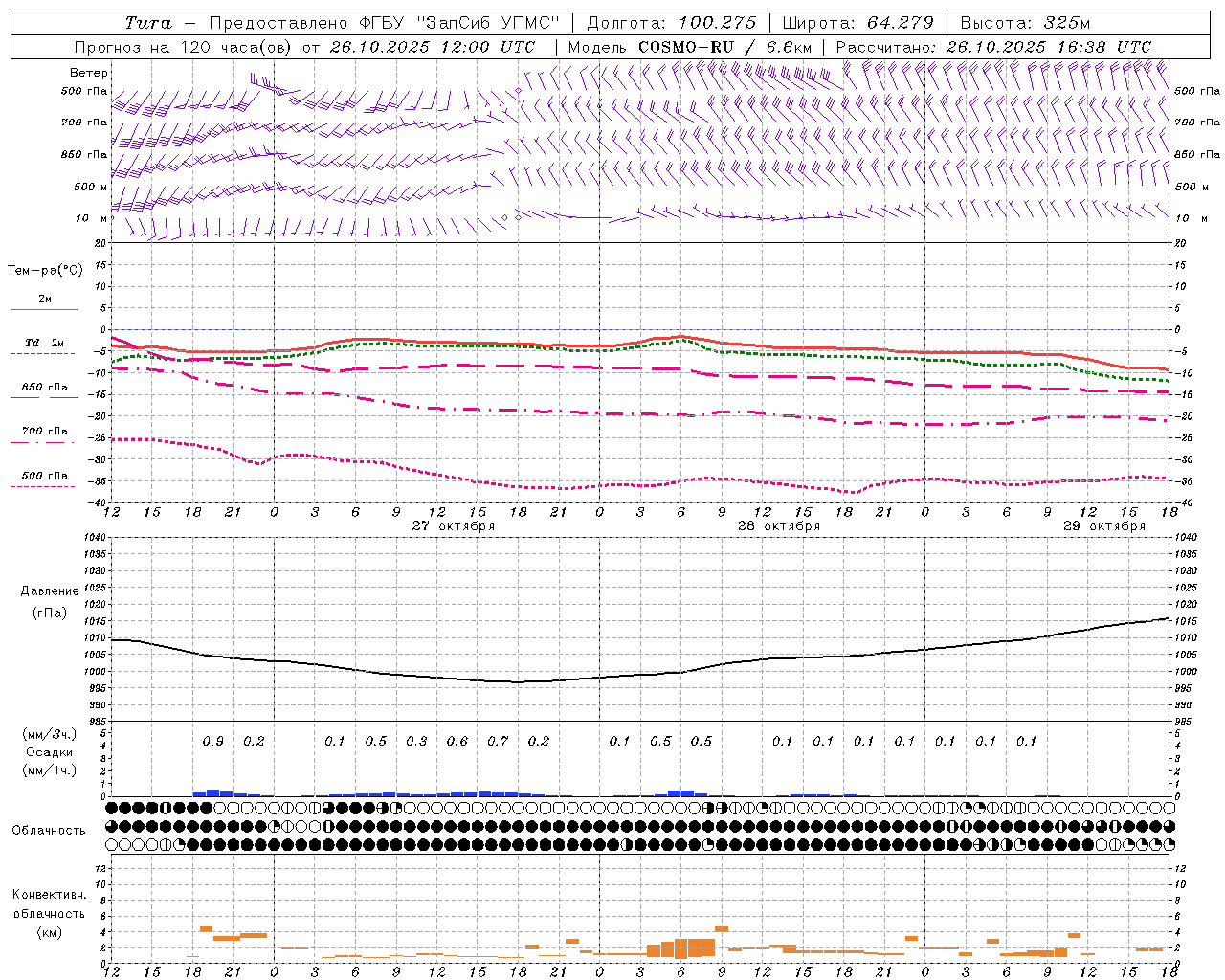Click the "27 октября" date label
The height and width of the screenshot is (980, 1225).
click(454, 526)
